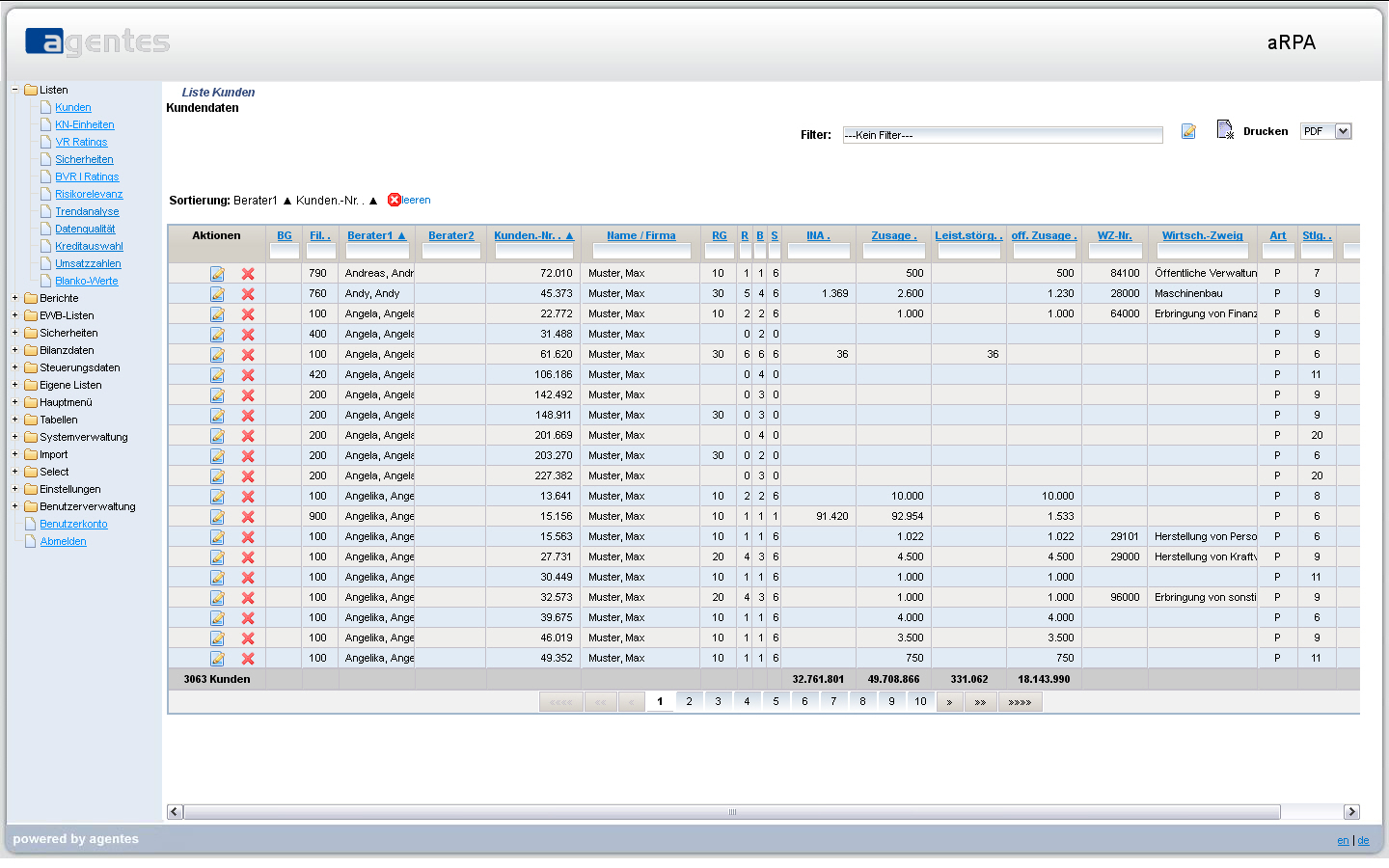The width and height of the screenshot is (1389, 868).
Task: Delete row with customer number 45.373
Action: 248,294
